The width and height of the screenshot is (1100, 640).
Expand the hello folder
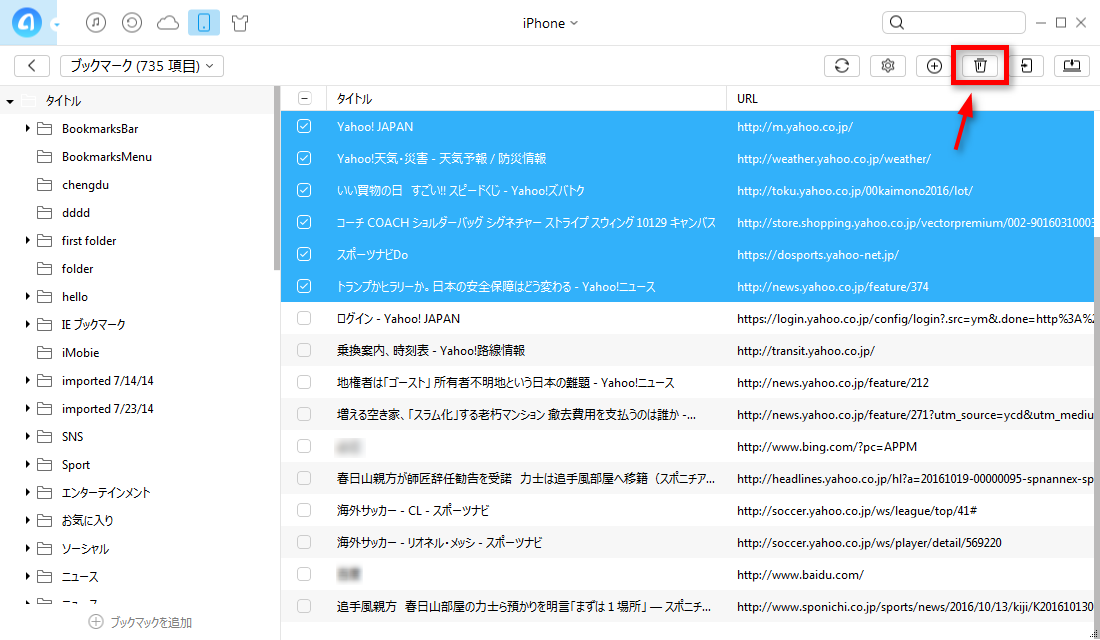click(x=27, y=297)
